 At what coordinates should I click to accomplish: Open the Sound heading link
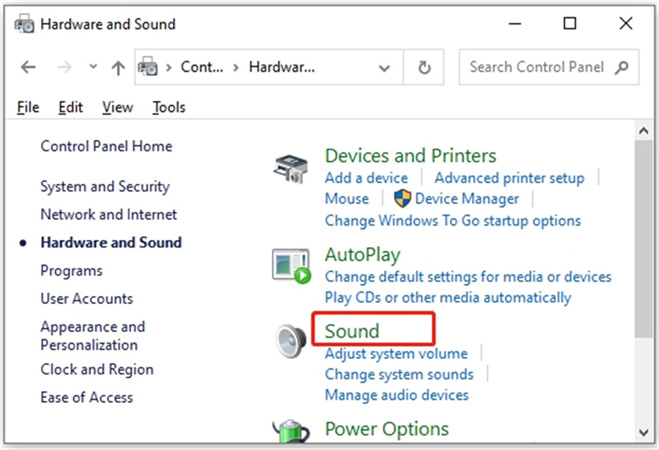coord(352,331)
